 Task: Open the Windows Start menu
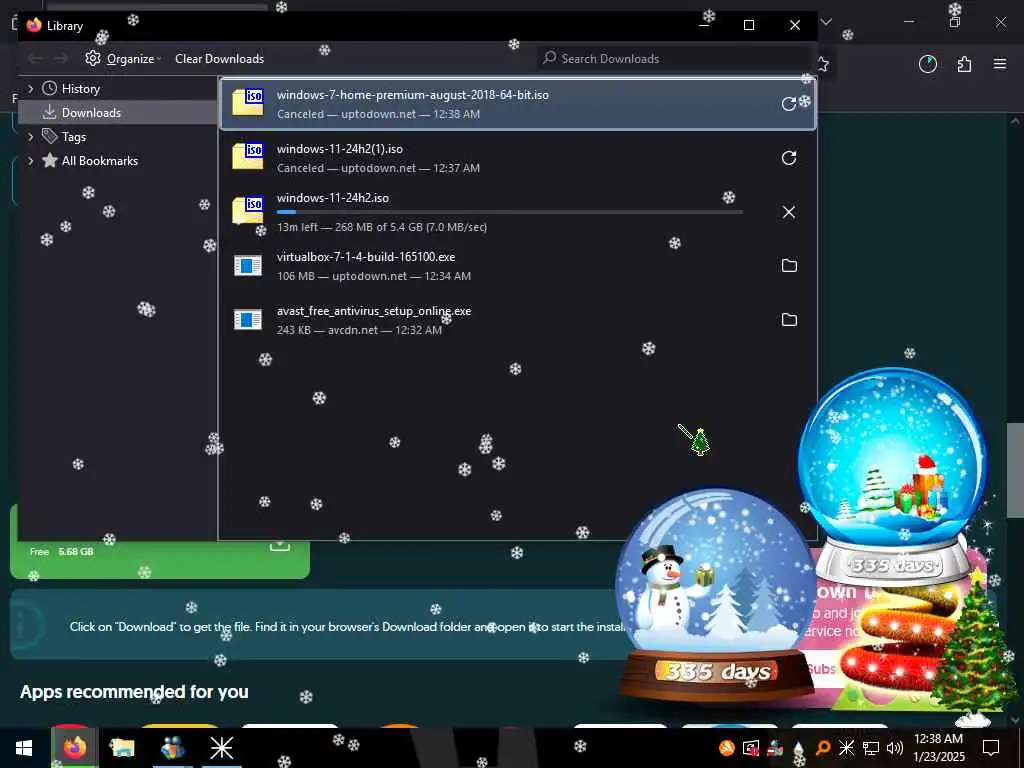pyautogui.click(x=24, y=748)
